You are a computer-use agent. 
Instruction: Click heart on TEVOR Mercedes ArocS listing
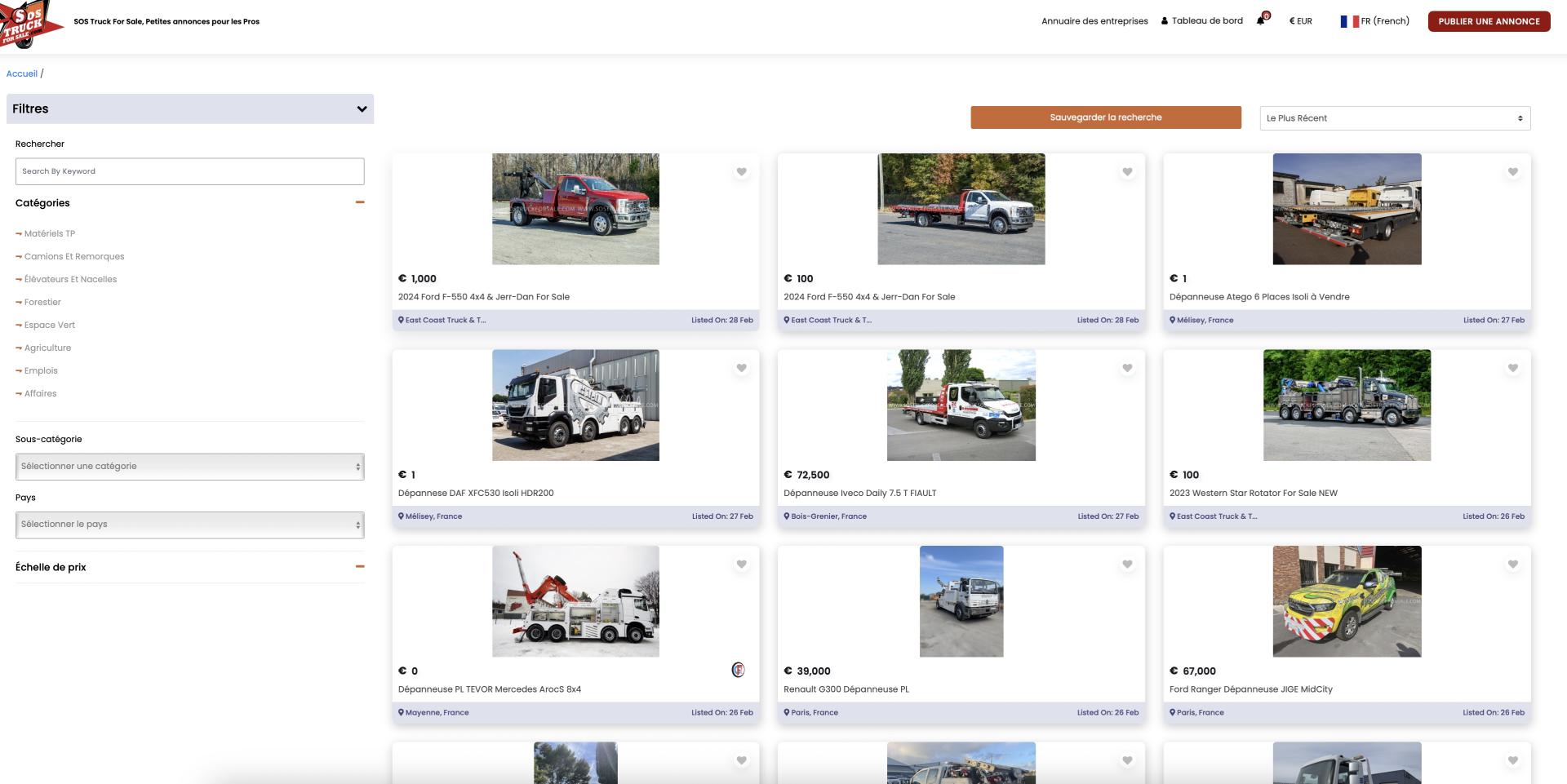point(741,565)
